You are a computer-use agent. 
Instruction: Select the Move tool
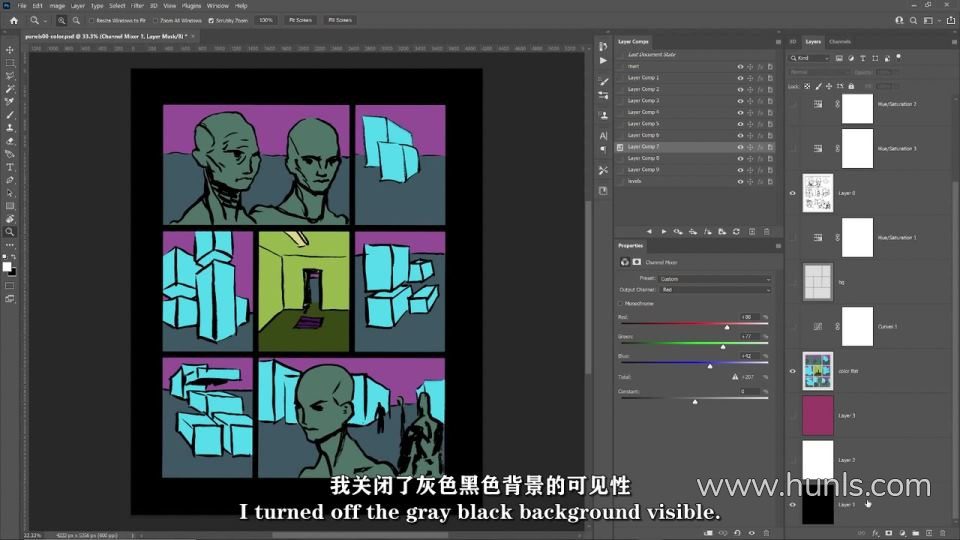10,50
